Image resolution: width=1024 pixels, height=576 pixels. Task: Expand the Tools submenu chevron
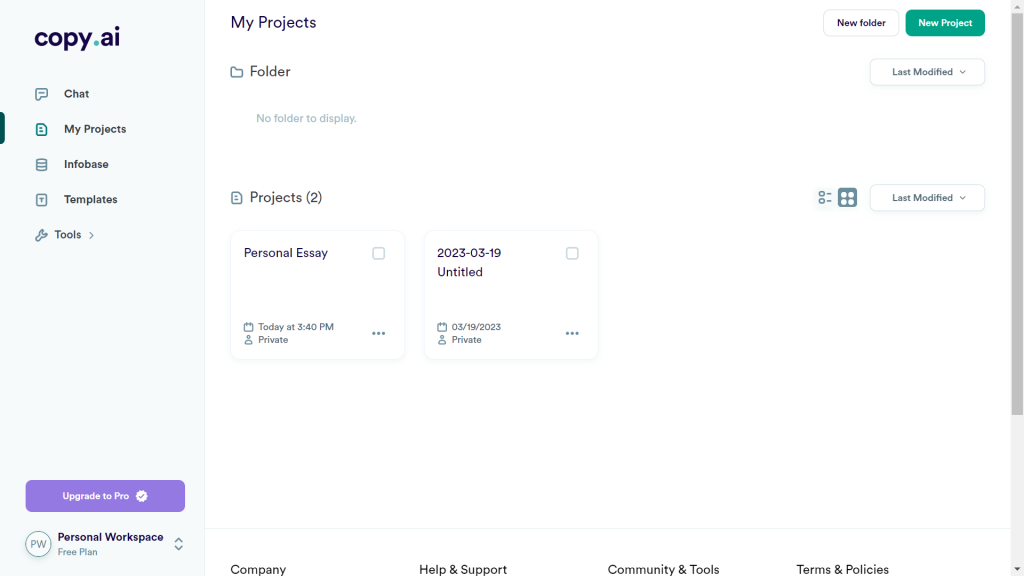pyautogui.click(x=91, y=234)
